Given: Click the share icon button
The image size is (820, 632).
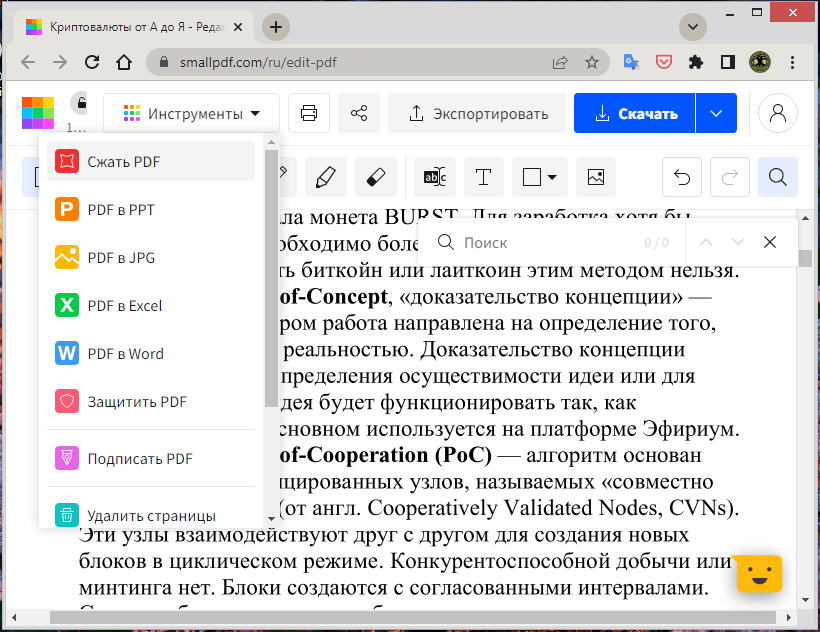Looking at the screenshot, I should [x=359, y=113].
